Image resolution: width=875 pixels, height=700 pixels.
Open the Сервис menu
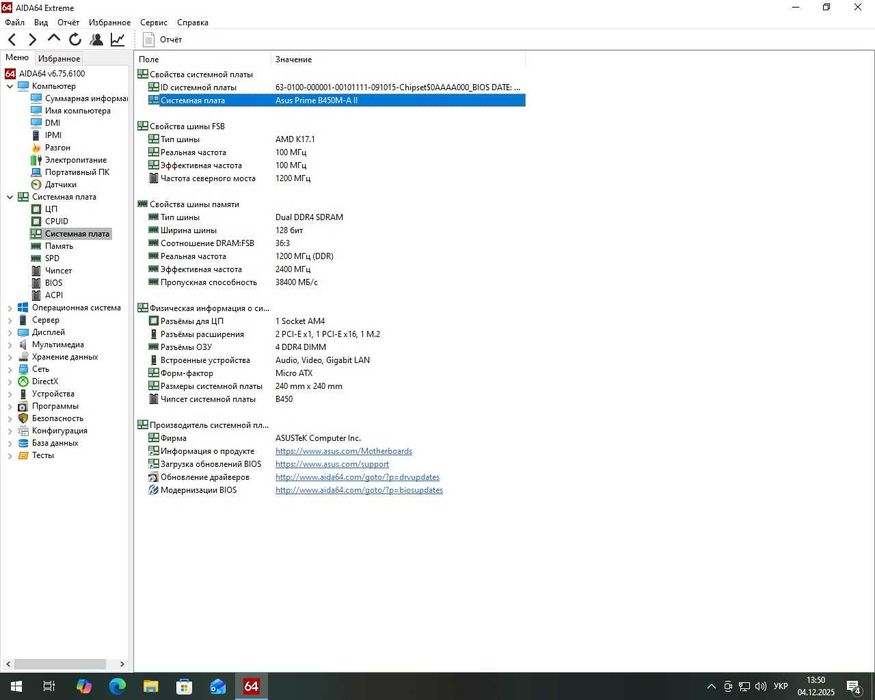[153, 22]
